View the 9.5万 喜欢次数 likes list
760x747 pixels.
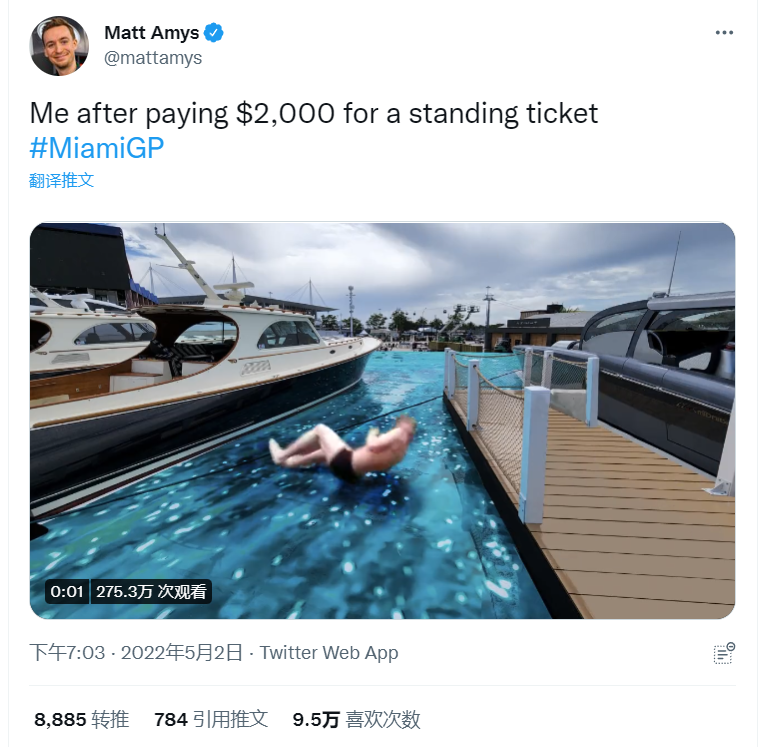tap(356, 719)
